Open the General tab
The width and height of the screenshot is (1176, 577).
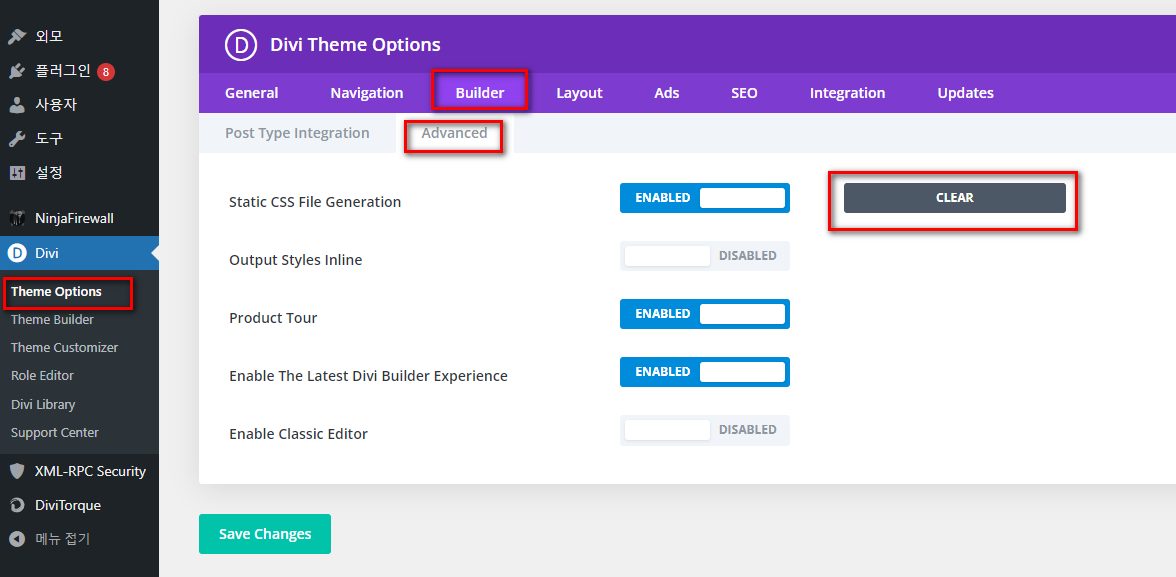pyautogui.click(x=251, y=93)
